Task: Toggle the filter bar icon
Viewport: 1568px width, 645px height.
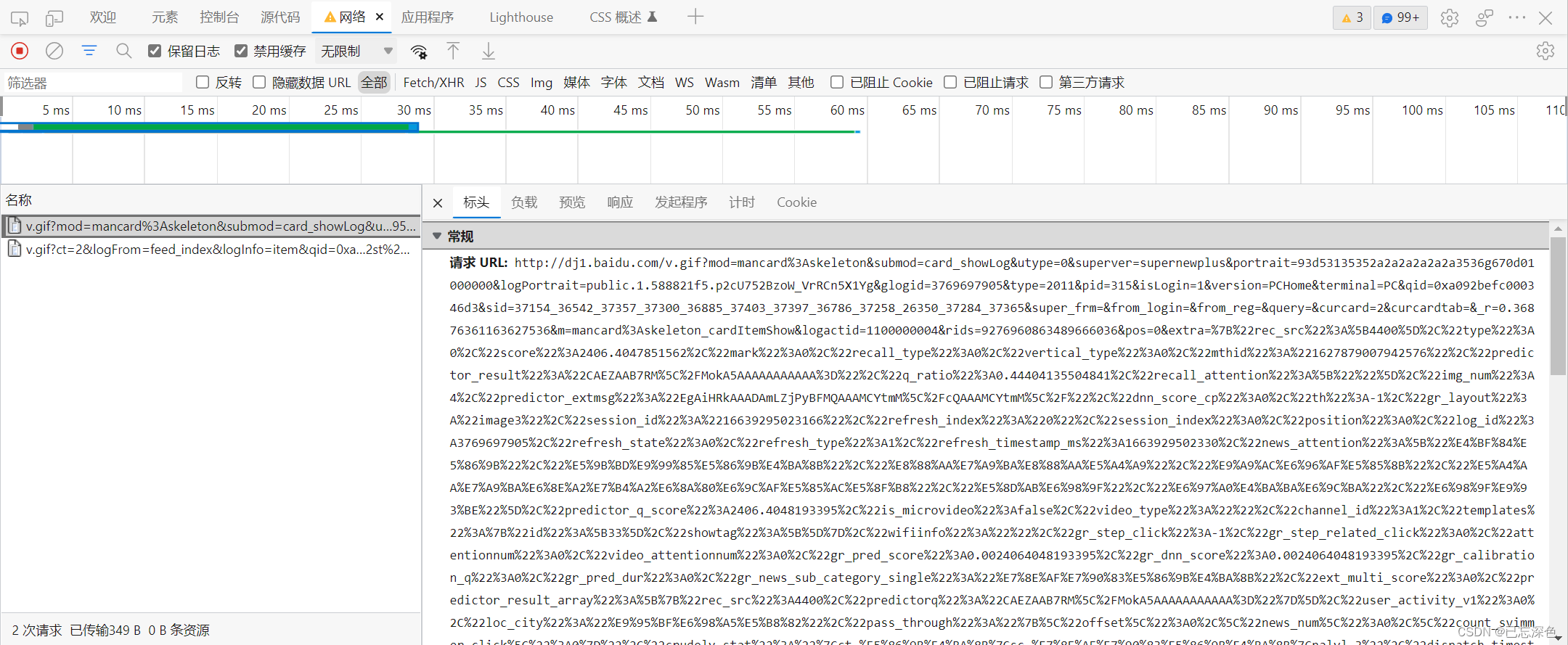Action: (89, 51)
